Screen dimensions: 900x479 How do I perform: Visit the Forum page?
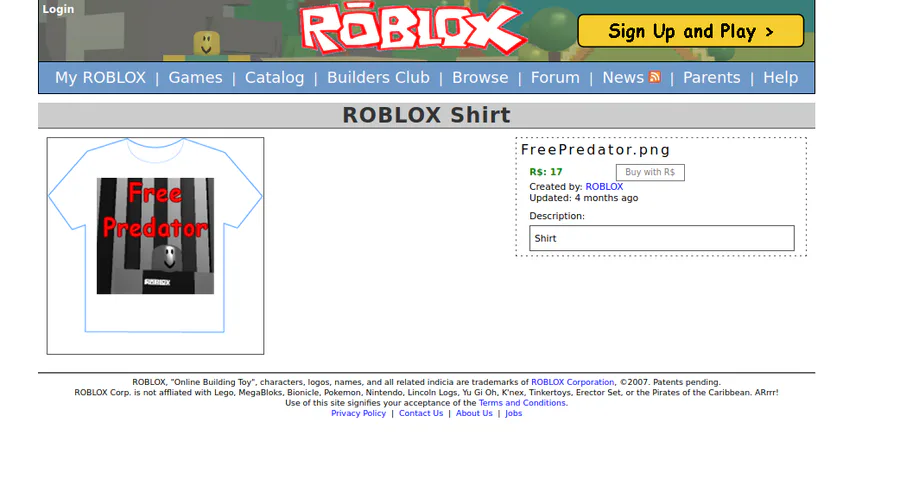[x=555, y=77]
